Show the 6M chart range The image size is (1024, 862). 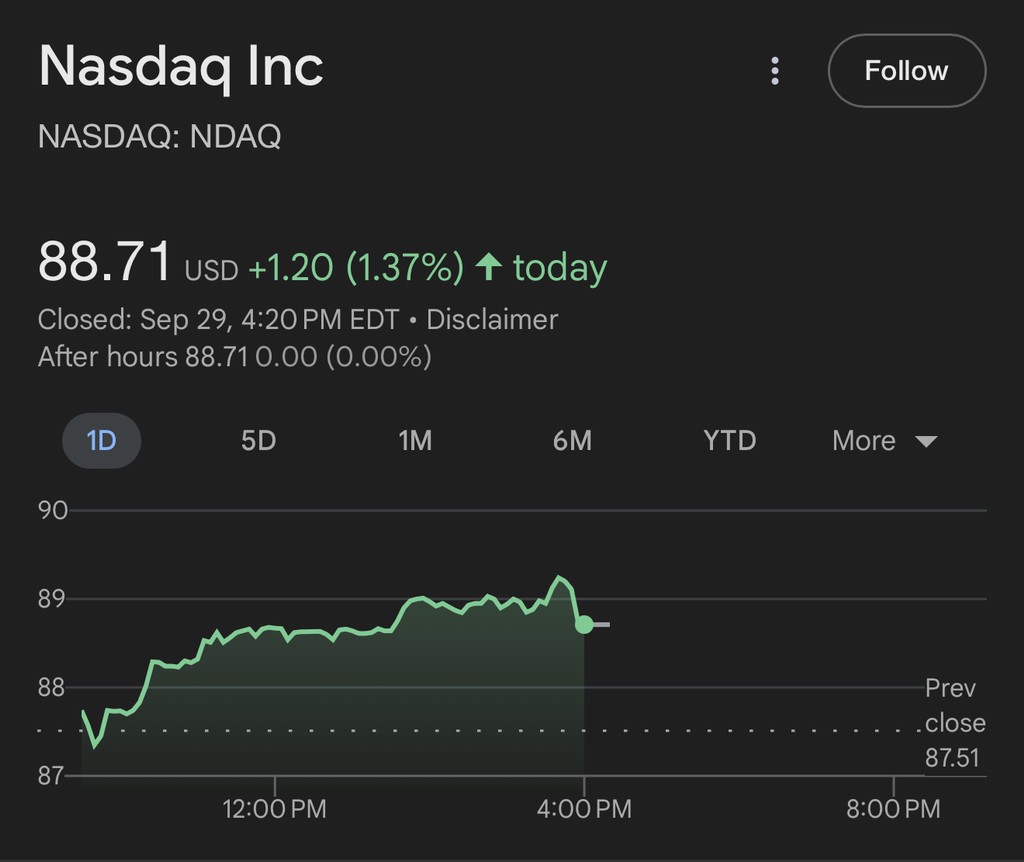[x=572, y=441]
